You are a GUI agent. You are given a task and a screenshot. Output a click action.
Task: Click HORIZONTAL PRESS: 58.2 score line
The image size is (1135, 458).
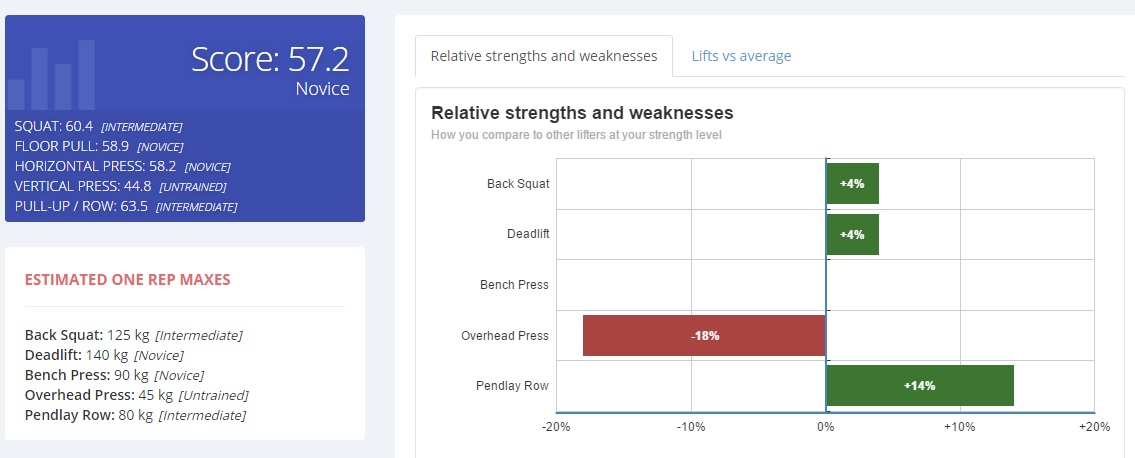(x=122, y=166)
